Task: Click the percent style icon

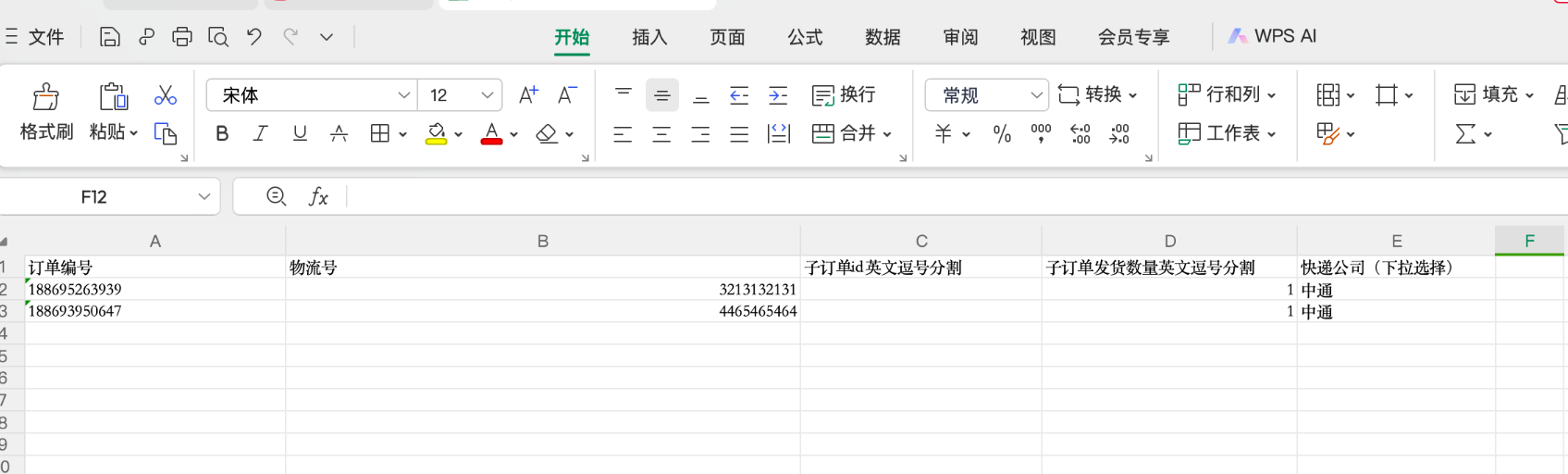Action: (x=1002, y=134)
